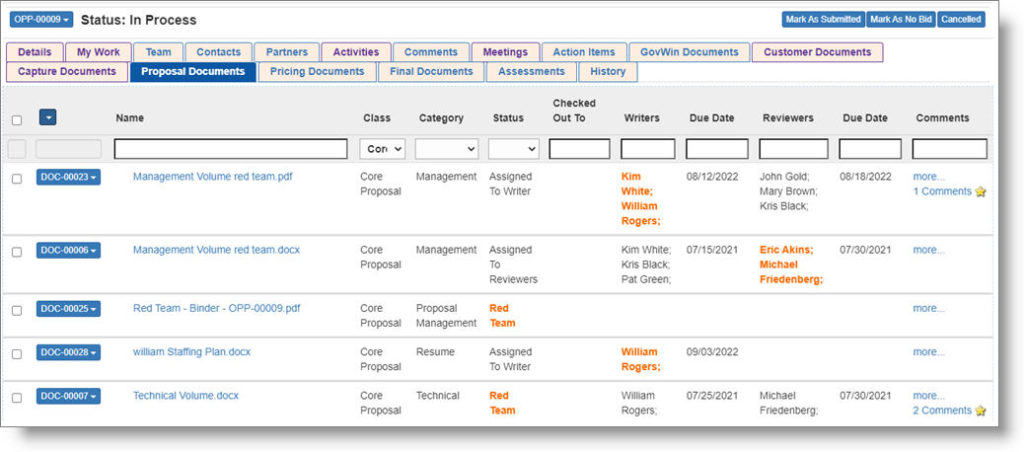
Task: Click the Category column header
Action: click(441, 118)
